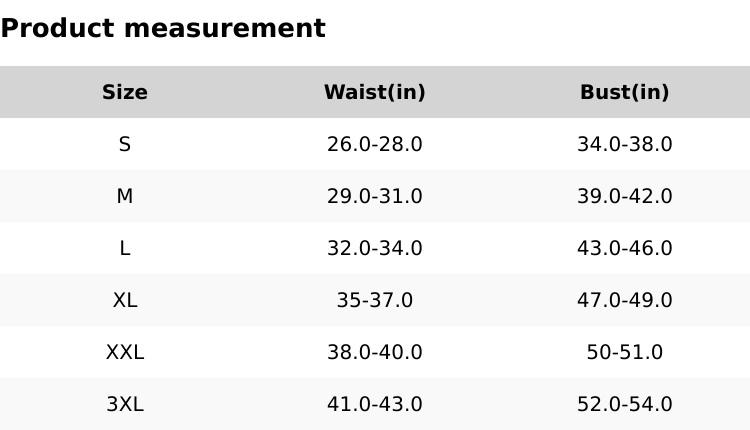Select the XL size cell

125,300
